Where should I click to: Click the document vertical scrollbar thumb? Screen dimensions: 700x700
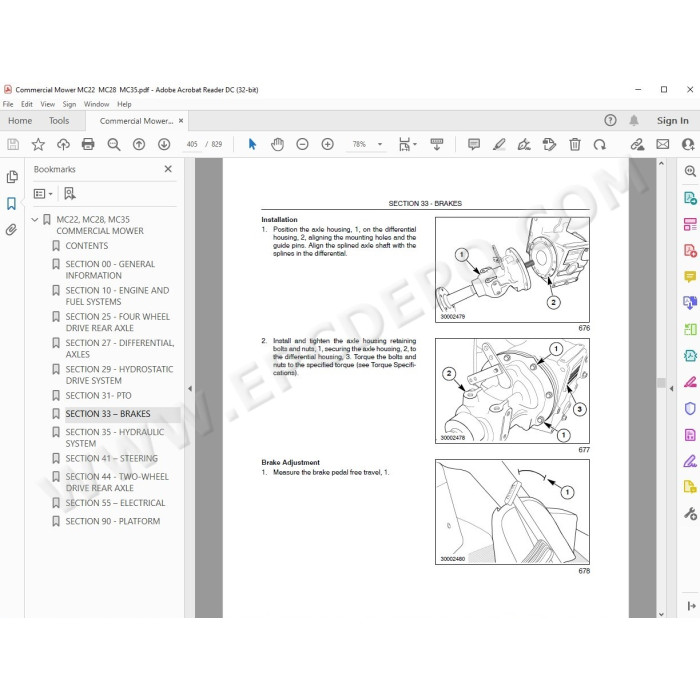(x=661, y=383)
